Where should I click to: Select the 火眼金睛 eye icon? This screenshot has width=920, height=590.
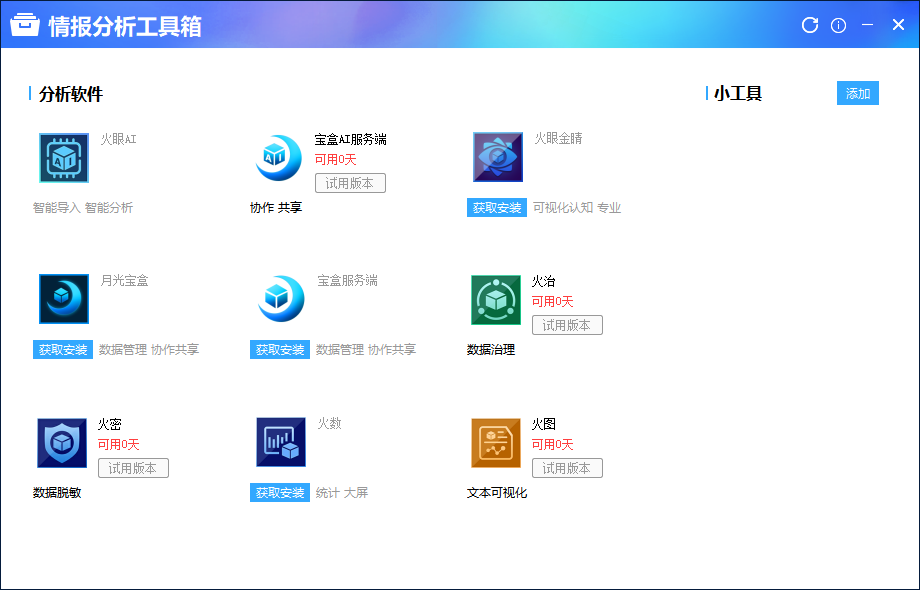pos(498,158)
